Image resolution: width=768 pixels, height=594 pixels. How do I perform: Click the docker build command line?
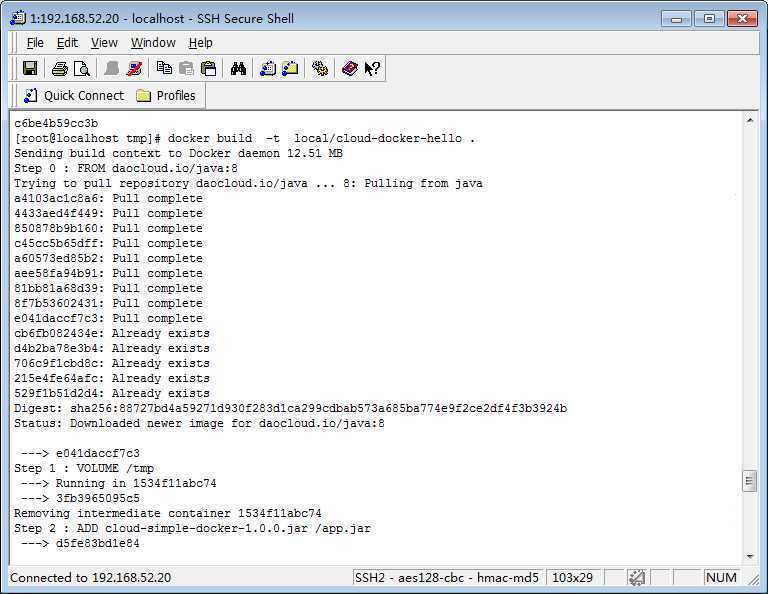point(244,139)
